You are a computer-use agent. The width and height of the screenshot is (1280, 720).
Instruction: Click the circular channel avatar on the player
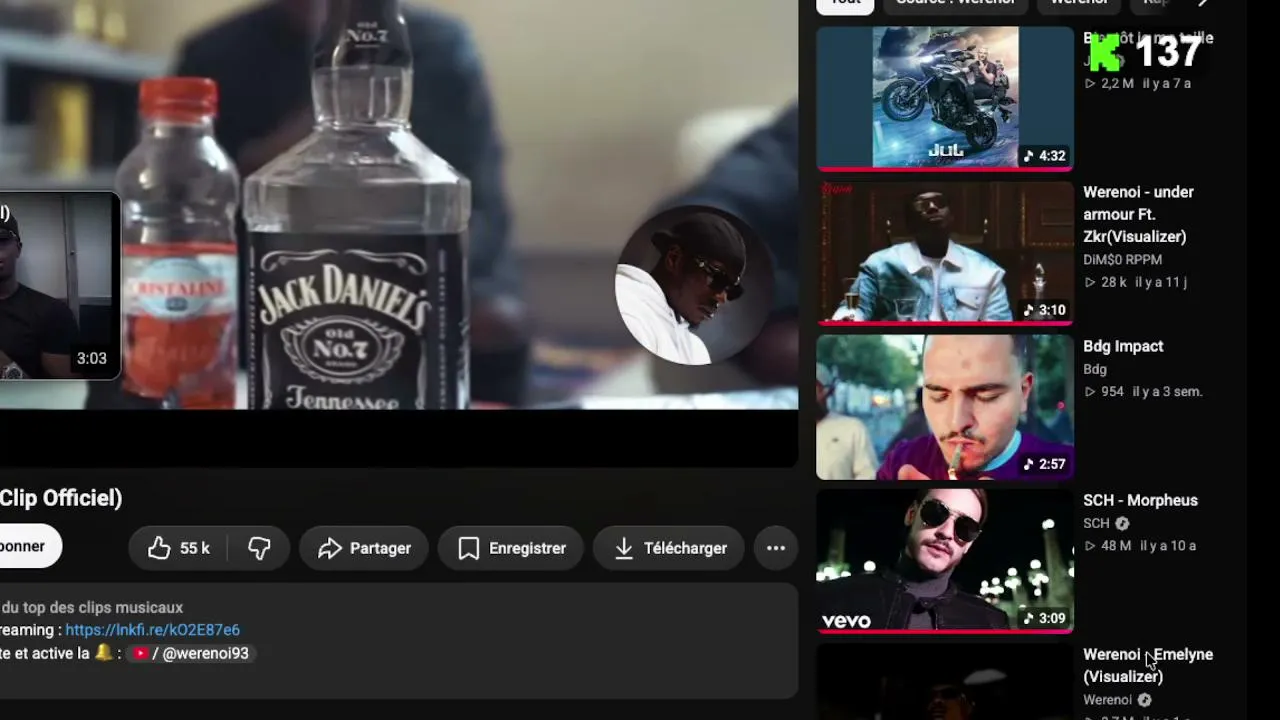695,286
